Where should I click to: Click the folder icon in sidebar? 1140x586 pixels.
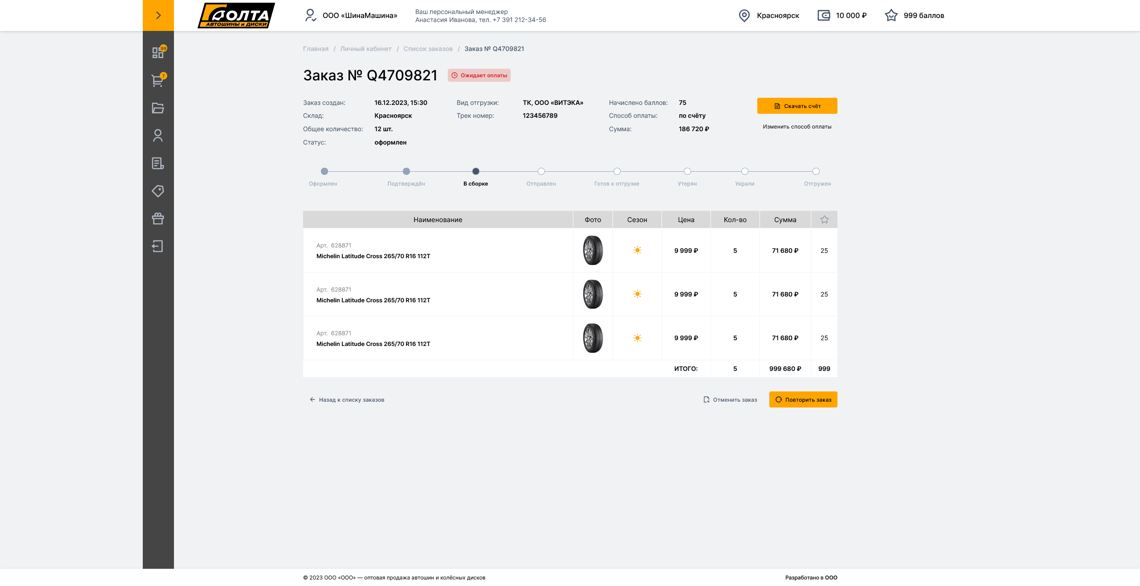[158, 108]
